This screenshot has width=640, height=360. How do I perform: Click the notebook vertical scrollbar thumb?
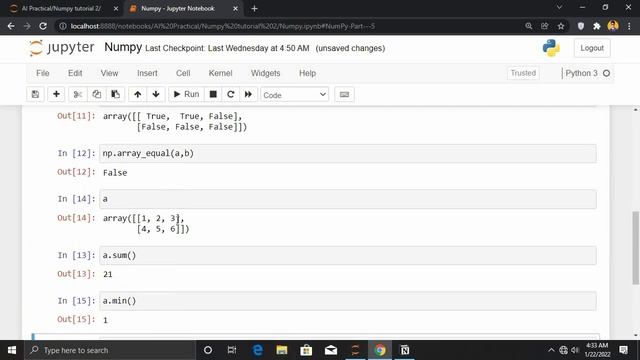pyautogui.click(x=636, y=247)
